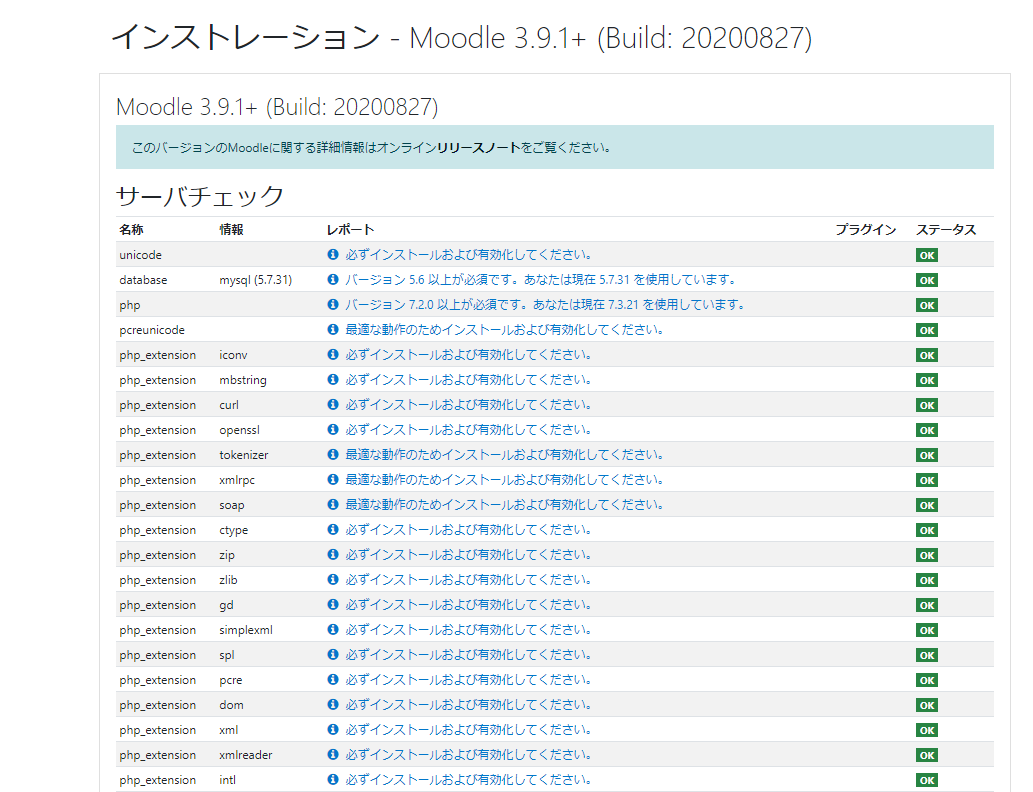
Task: Open the リリースノート release notes link
Action: point(479,148)
